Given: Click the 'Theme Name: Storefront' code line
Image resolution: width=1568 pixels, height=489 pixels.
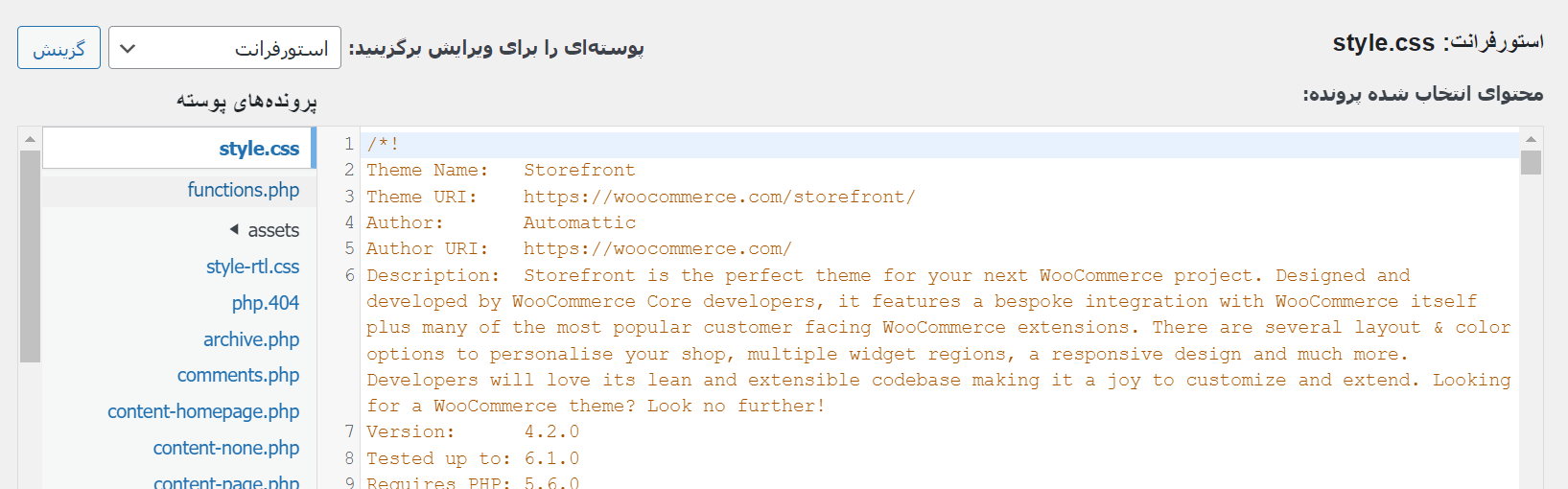Looking at the screenshot, I should (x=501, y=171).
